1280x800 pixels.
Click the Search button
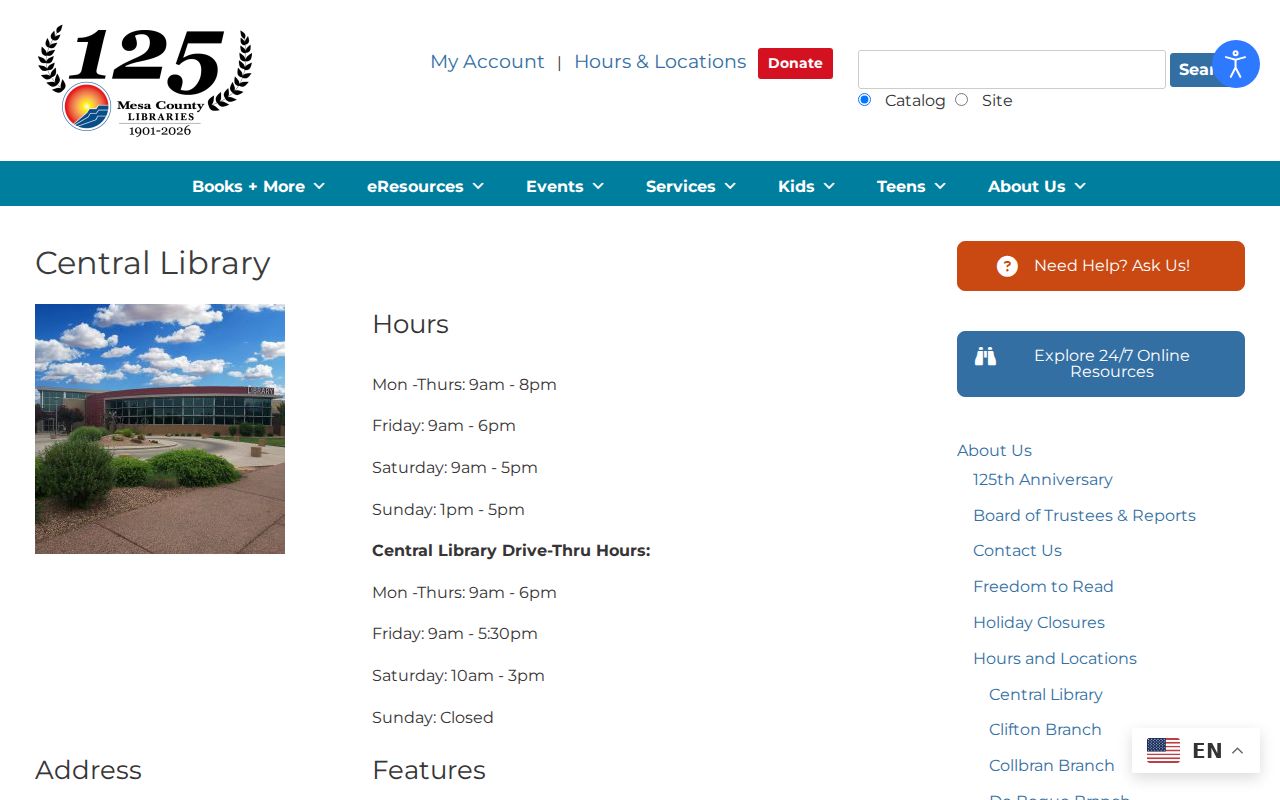pos(1191,70)
